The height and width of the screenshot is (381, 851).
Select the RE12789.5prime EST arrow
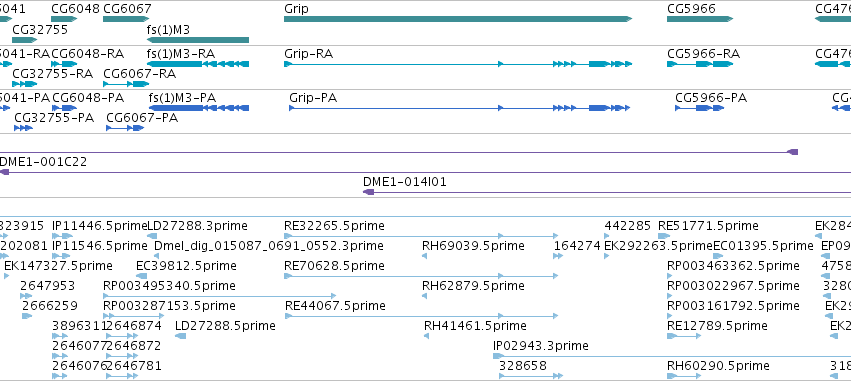(684, 336)
